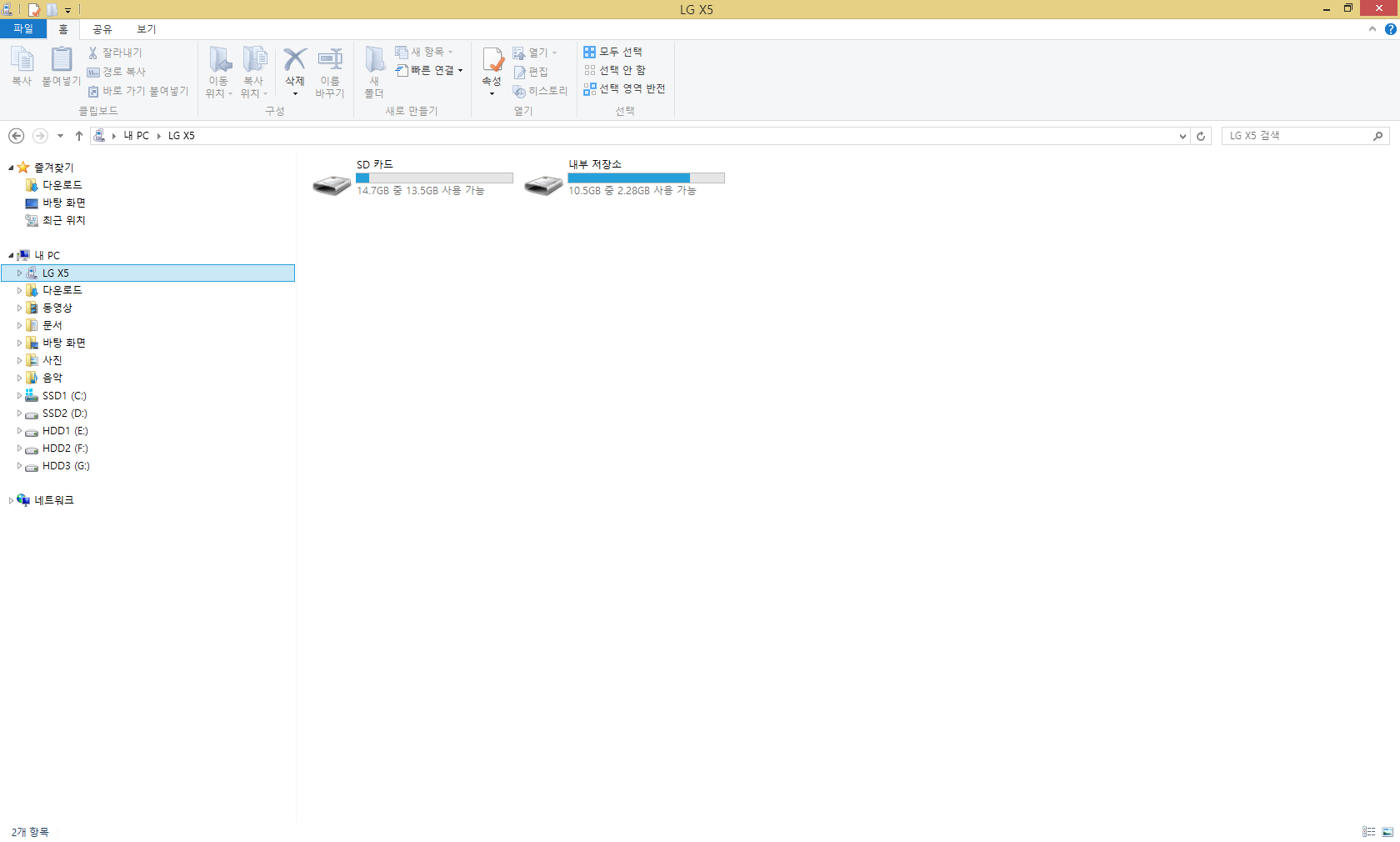Click the 내부 저장소 storage usage bar
Screen dimensions: 1400x842
[646, 178]
